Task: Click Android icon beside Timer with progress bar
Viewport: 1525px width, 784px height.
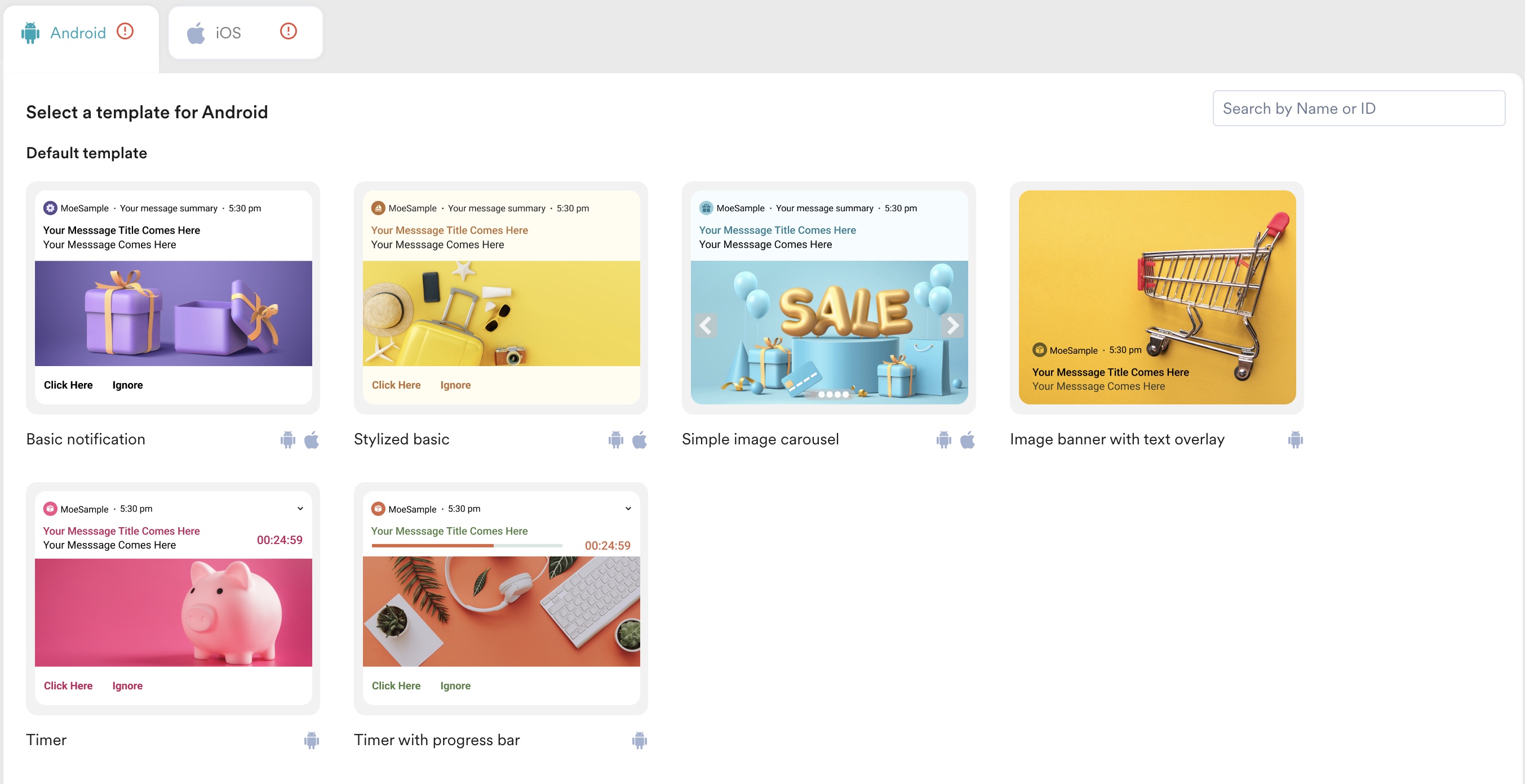Action: (x=640, y=740)
